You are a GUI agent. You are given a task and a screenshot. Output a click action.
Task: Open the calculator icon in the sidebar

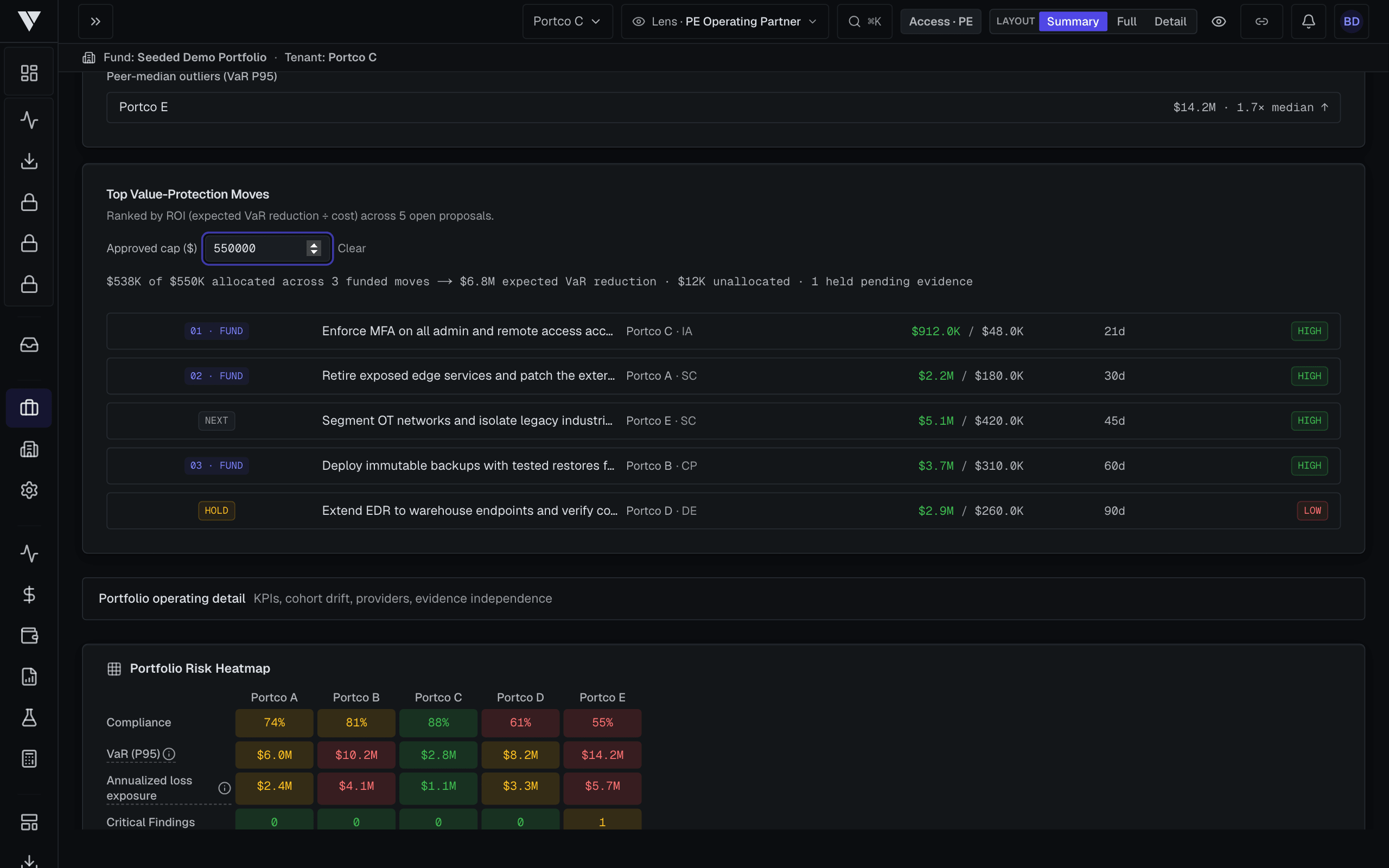coord(29,759)
